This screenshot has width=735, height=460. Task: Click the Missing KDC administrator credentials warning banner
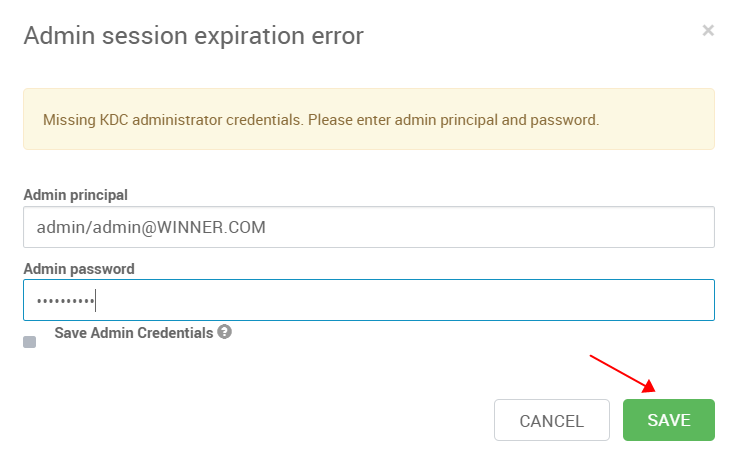[369, 119]
